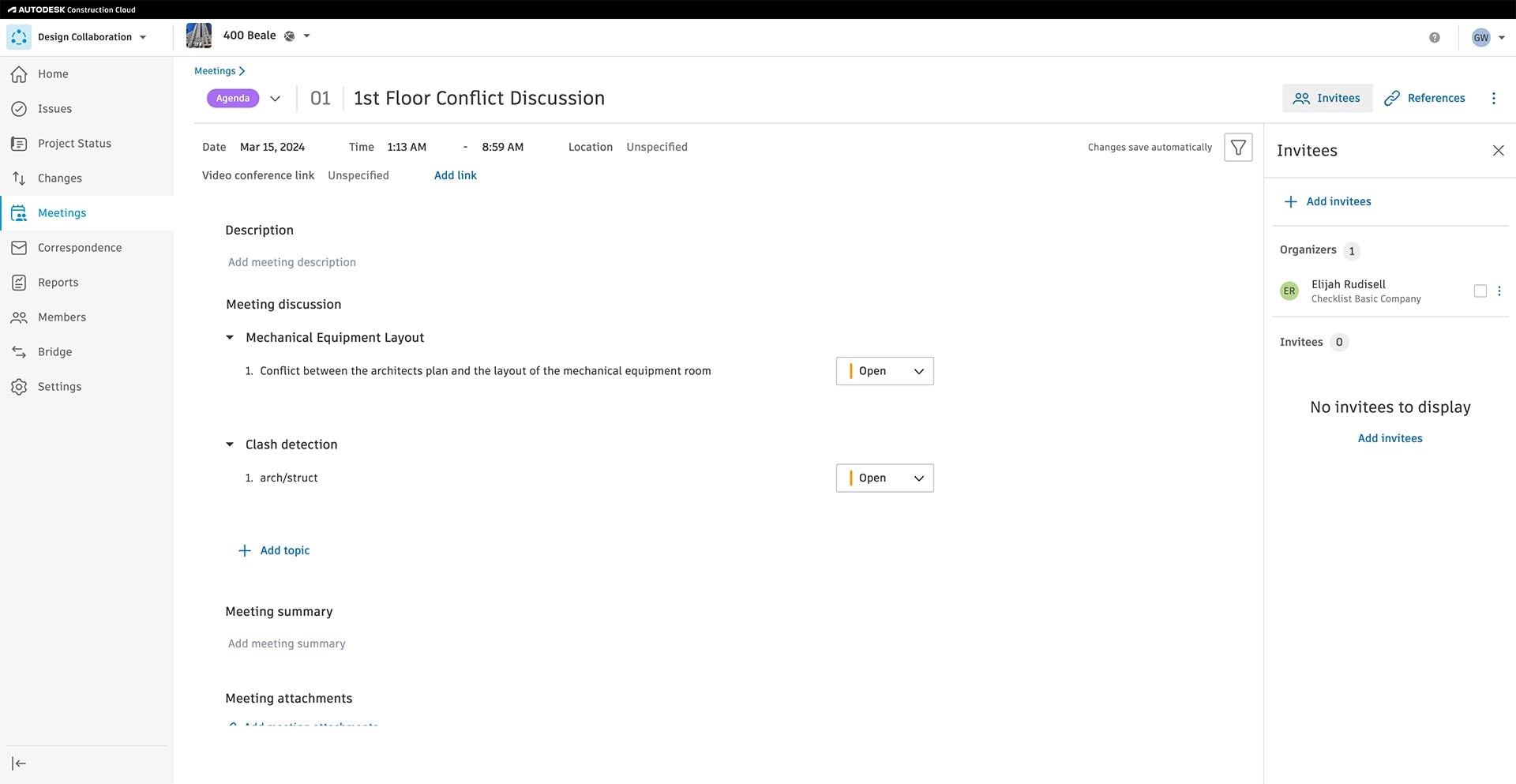Screen dimensions: 1516x784
Task: Open Project Status from the sidebar
Action: point(74,144)
